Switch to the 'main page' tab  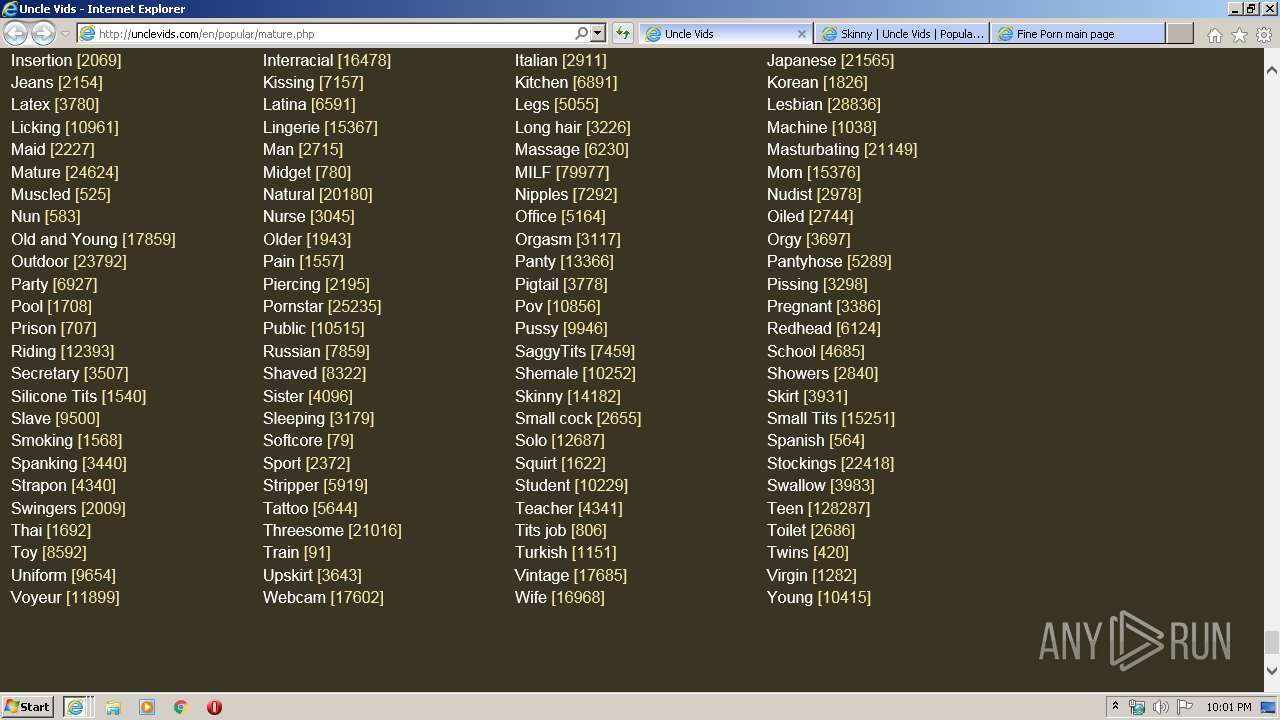pyautogui.click(x=1078, y=34)
